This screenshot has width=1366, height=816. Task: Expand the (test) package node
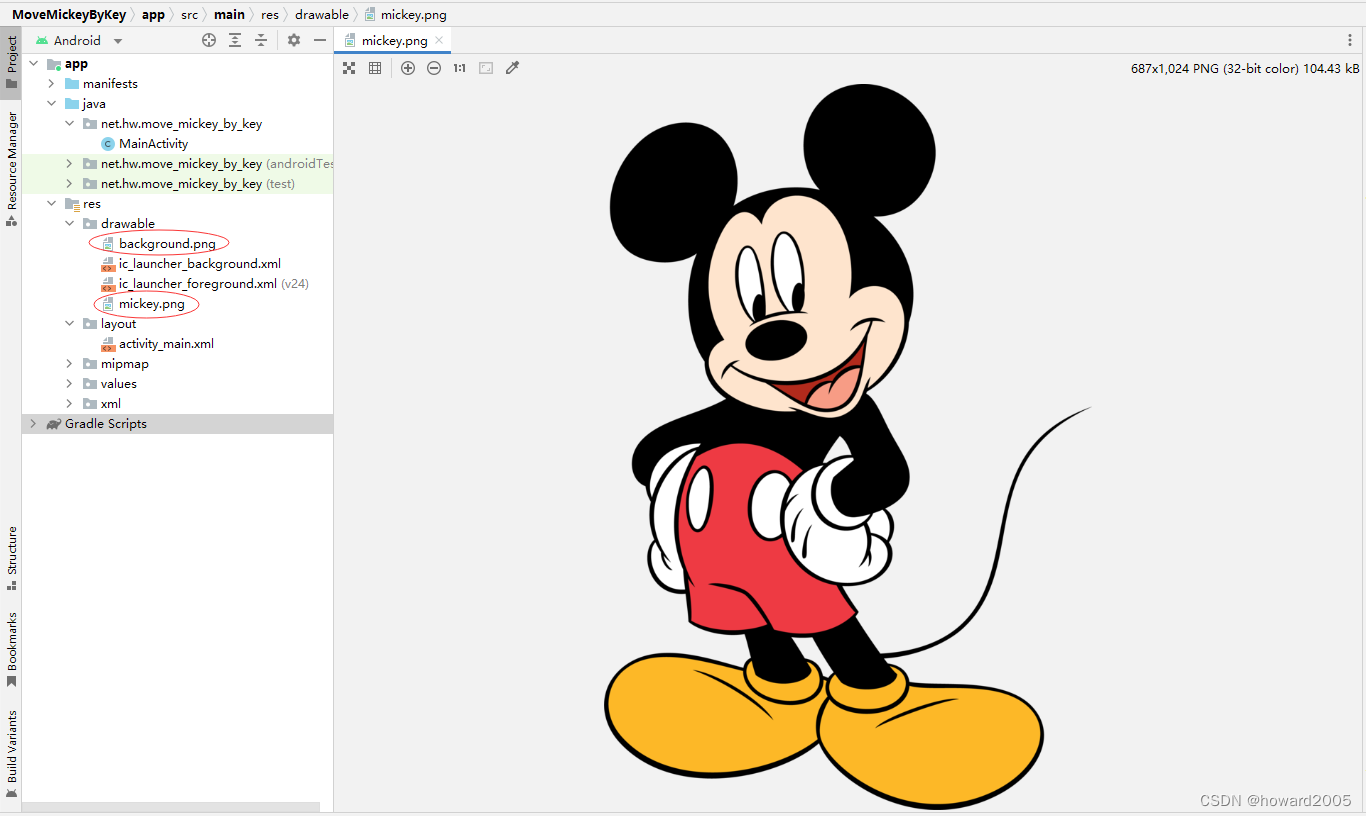(x=69, y=184)
